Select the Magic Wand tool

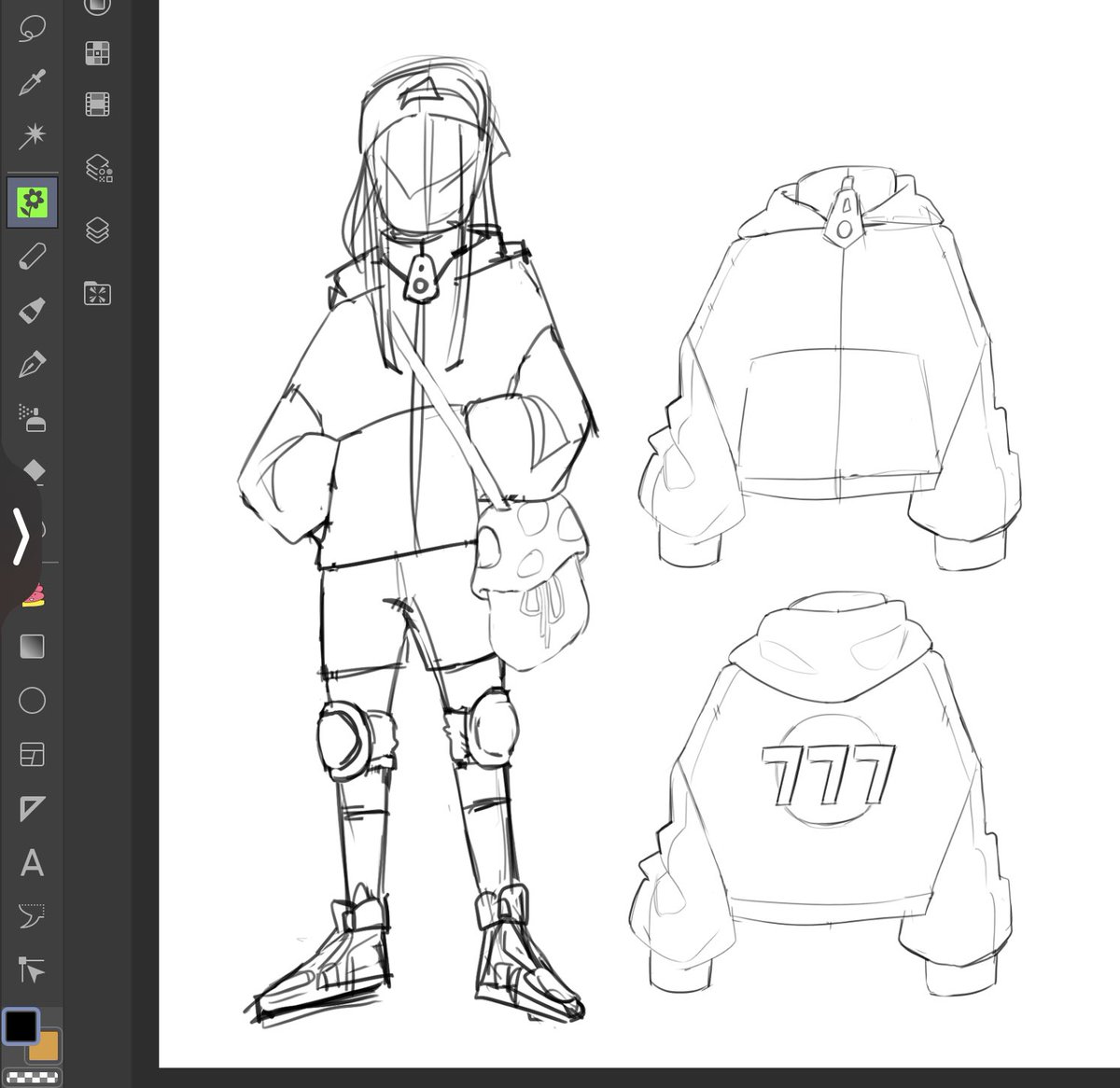tap(34, 133)
